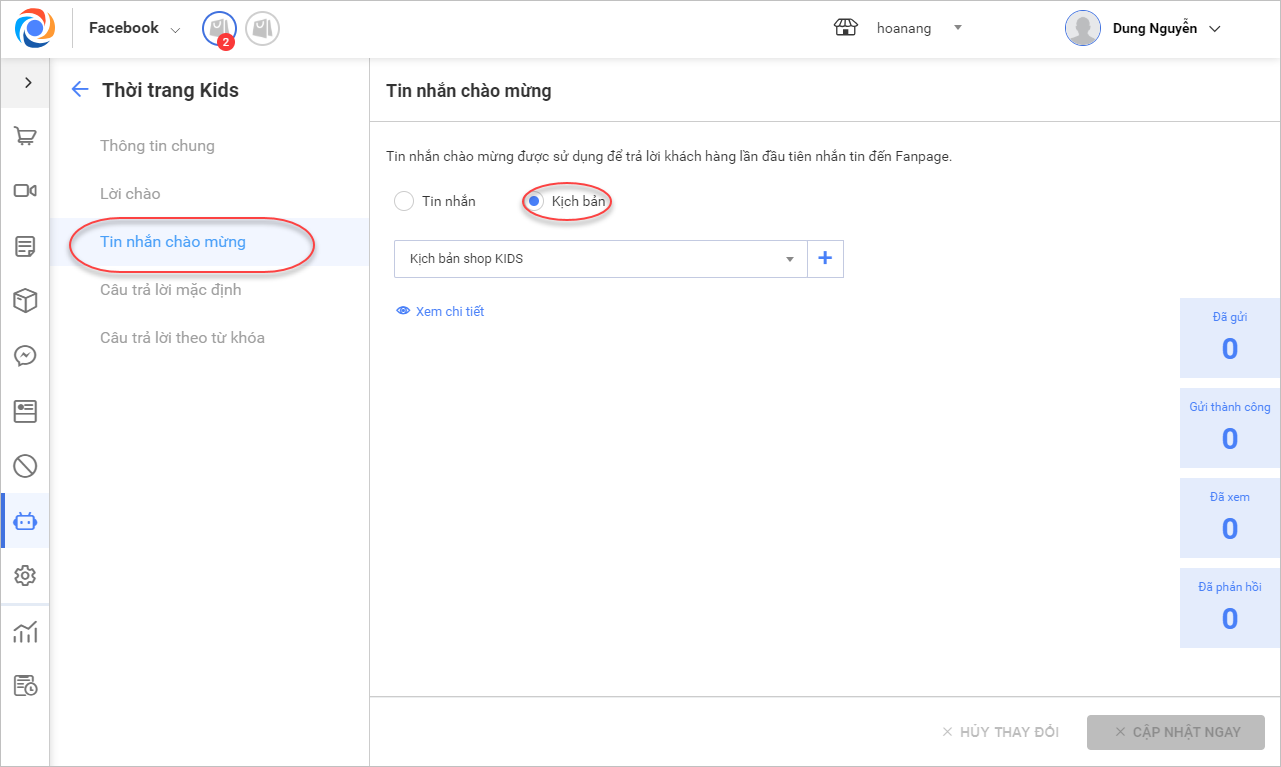Open the Kịch bản shop KIDS dropdown

pyautogui.click(x=600, y=259)
